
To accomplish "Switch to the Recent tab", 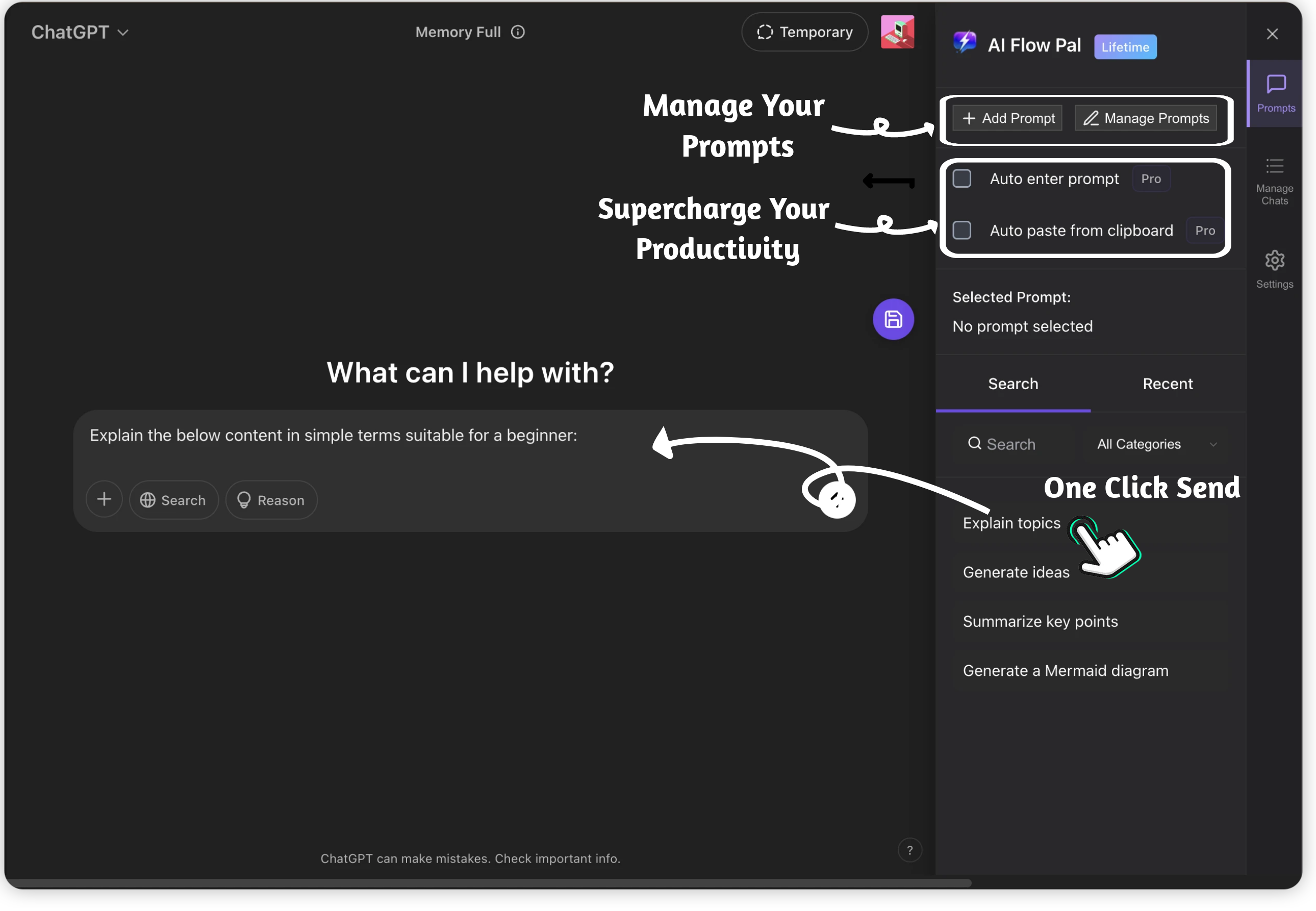I will pyautogui.click(x=1168, y=383).
